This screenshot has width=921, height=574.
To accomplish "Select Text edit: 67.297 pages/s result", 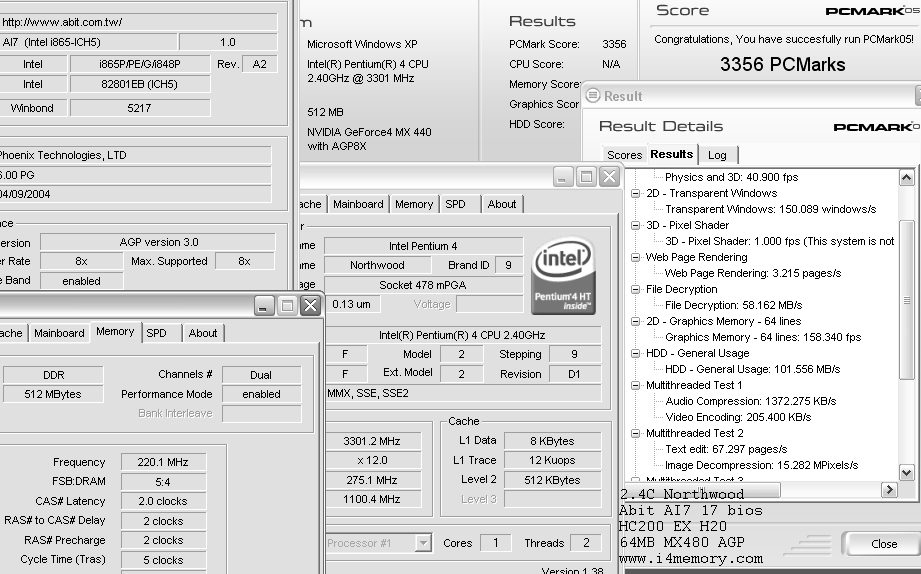I will 726,449.
